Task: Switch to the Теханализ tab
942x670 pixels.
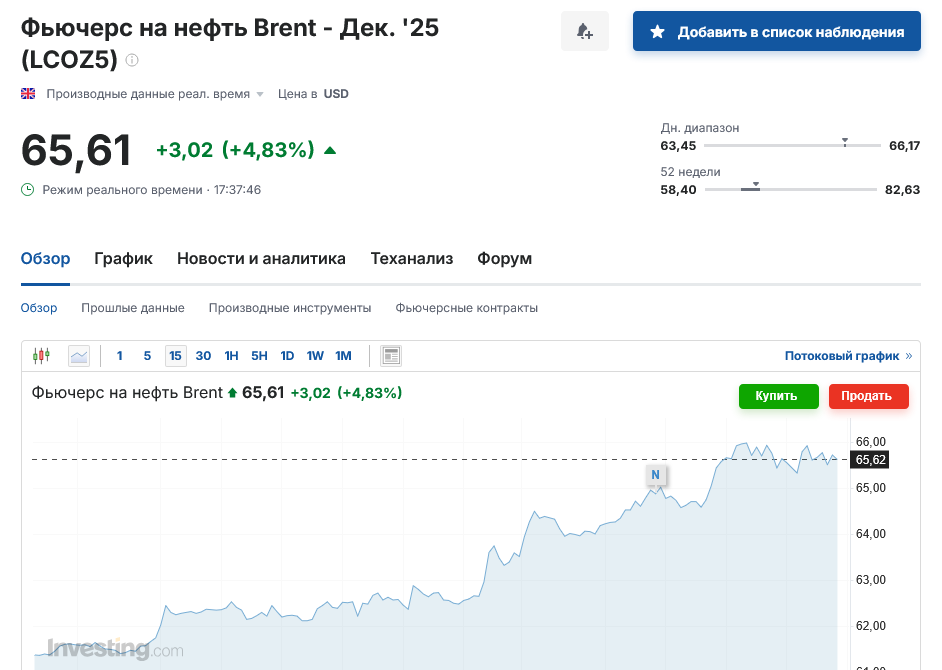Action: [x=412, y=258]
